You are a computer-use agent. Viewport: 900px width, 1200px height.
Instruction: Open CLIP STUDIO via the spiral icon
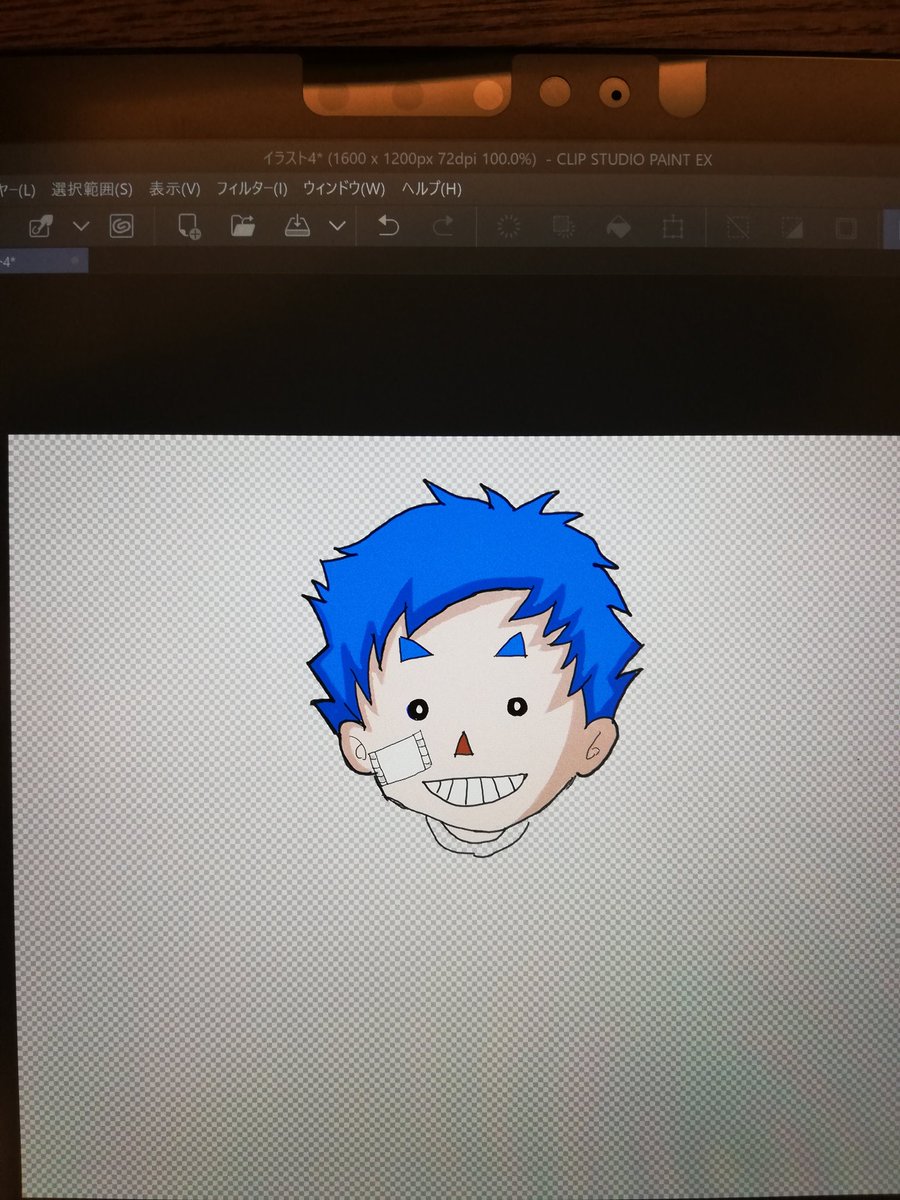tap(122, 227)
